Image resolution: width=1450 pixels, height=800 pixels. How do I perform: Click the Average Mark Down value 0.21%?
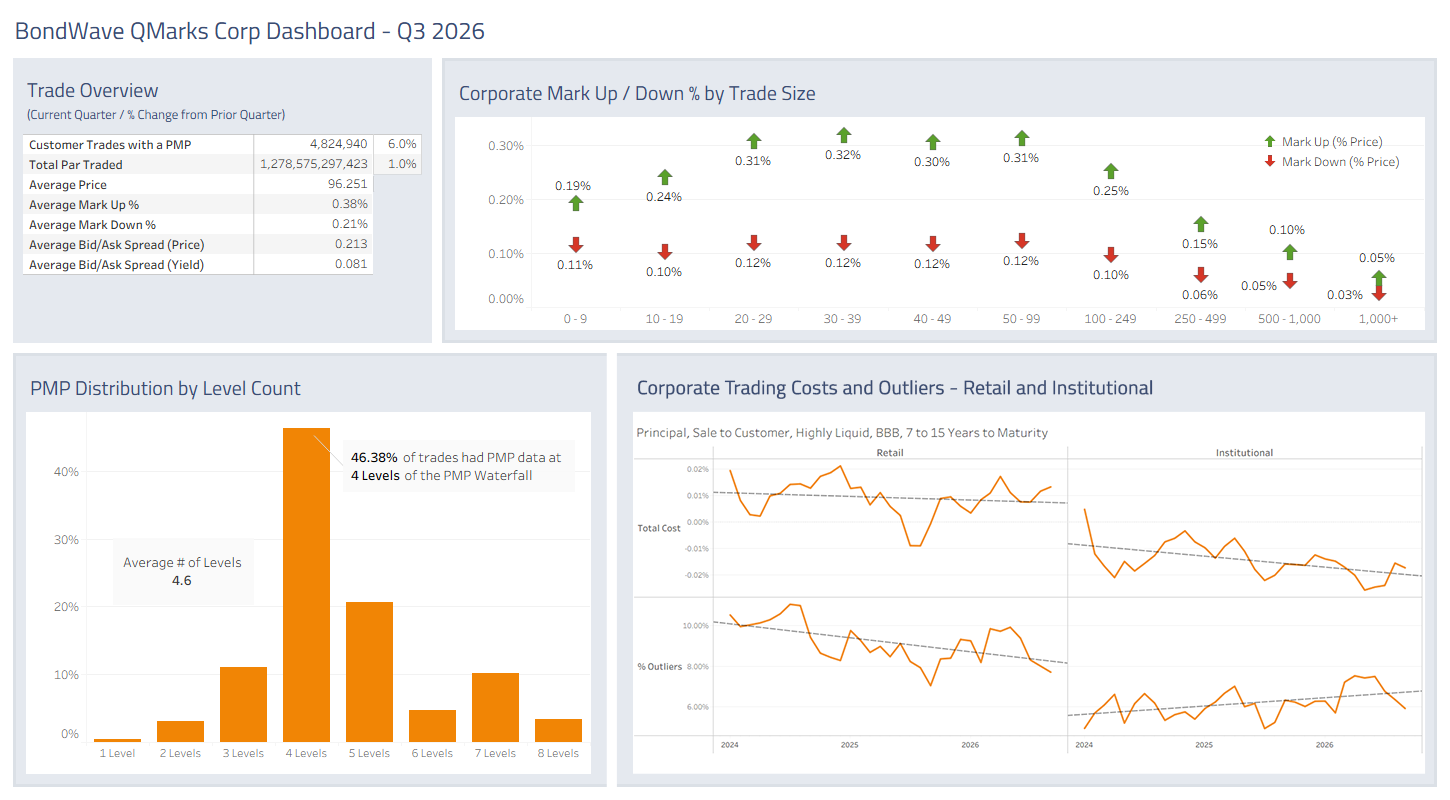point(350,224)
